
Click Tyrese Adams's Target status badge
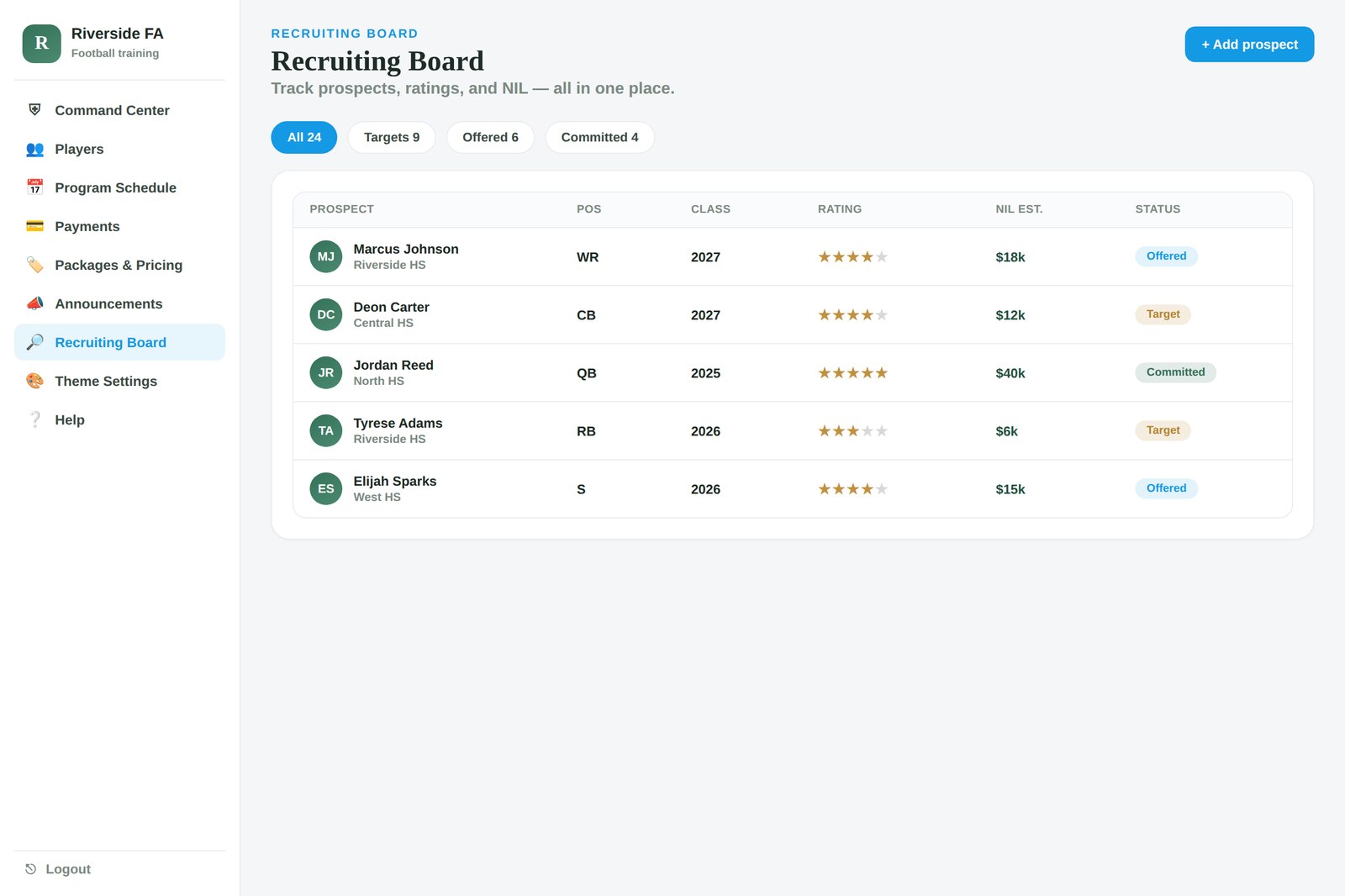(1163, 430)
